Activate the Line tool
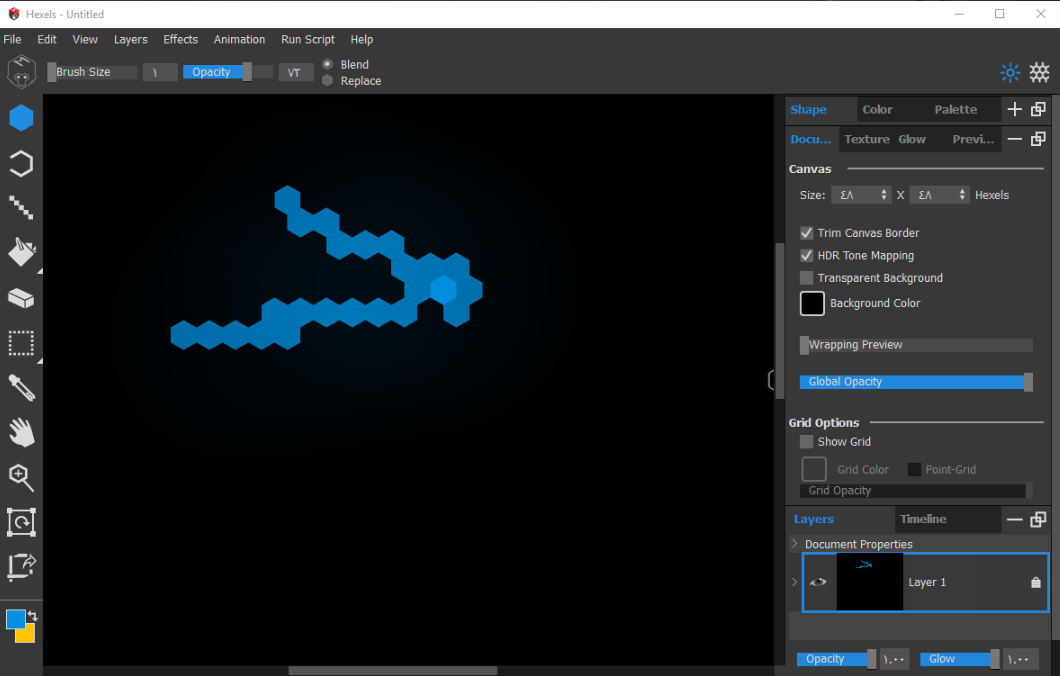1060x676 pixels. tap(21, 208)
